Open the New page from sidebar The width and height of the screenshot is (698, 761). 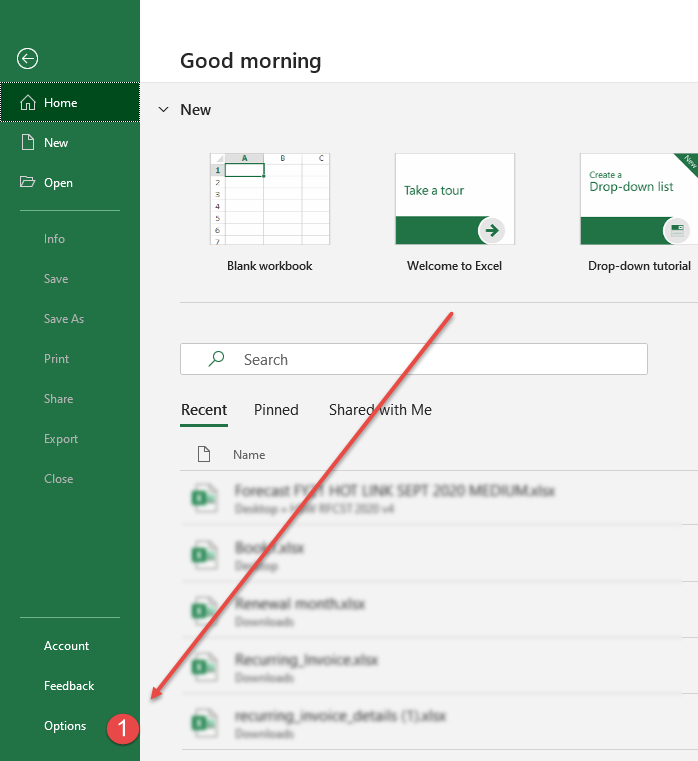point(70,143)
